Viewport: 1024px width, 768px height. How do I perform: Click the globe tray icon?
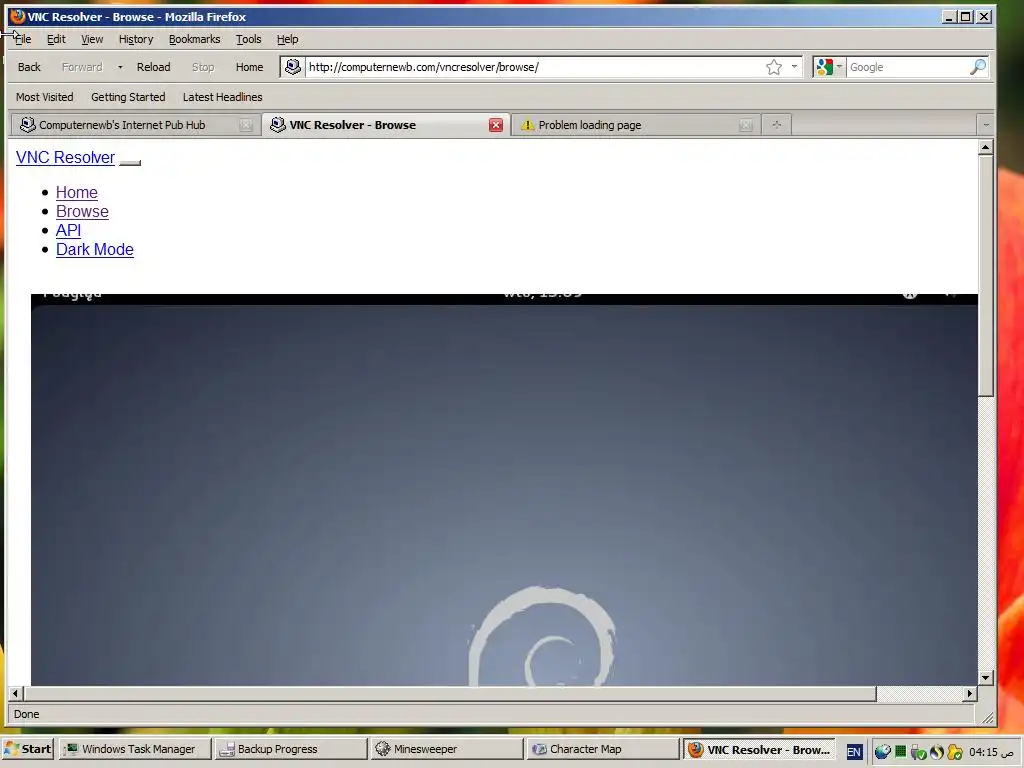[882, 752]
